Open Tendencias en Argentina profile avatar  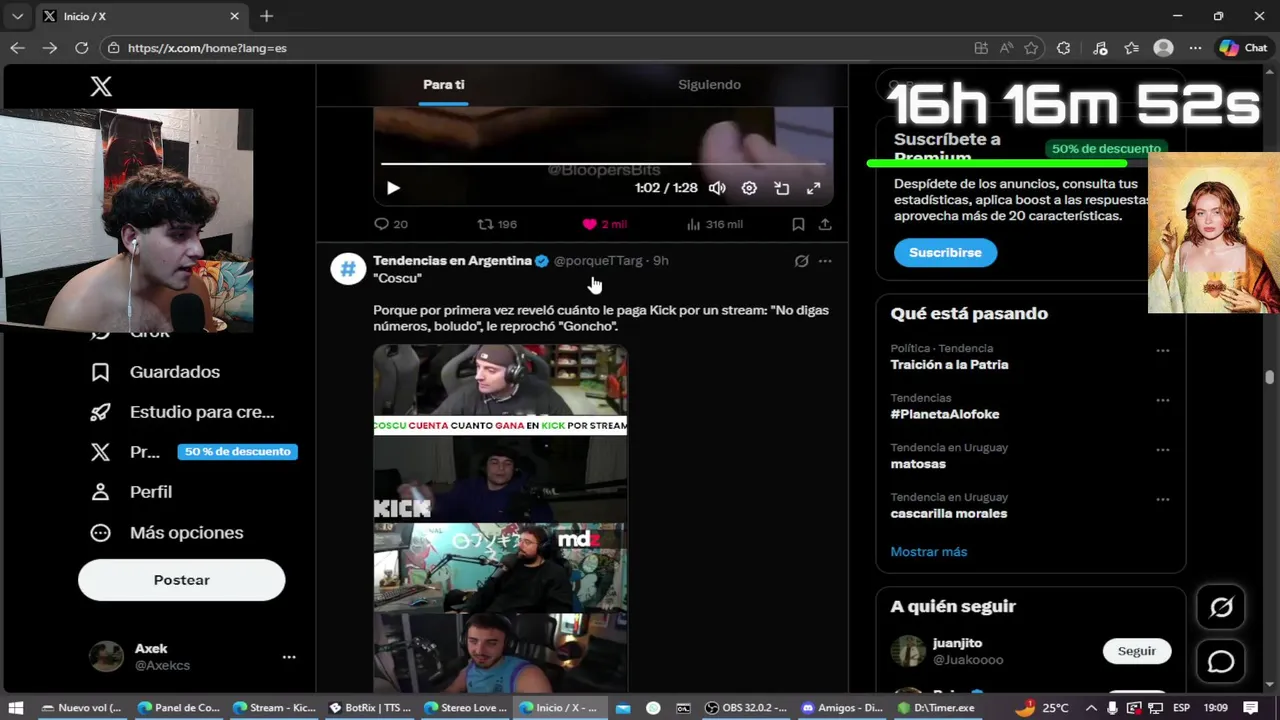(x=348, y=268)
